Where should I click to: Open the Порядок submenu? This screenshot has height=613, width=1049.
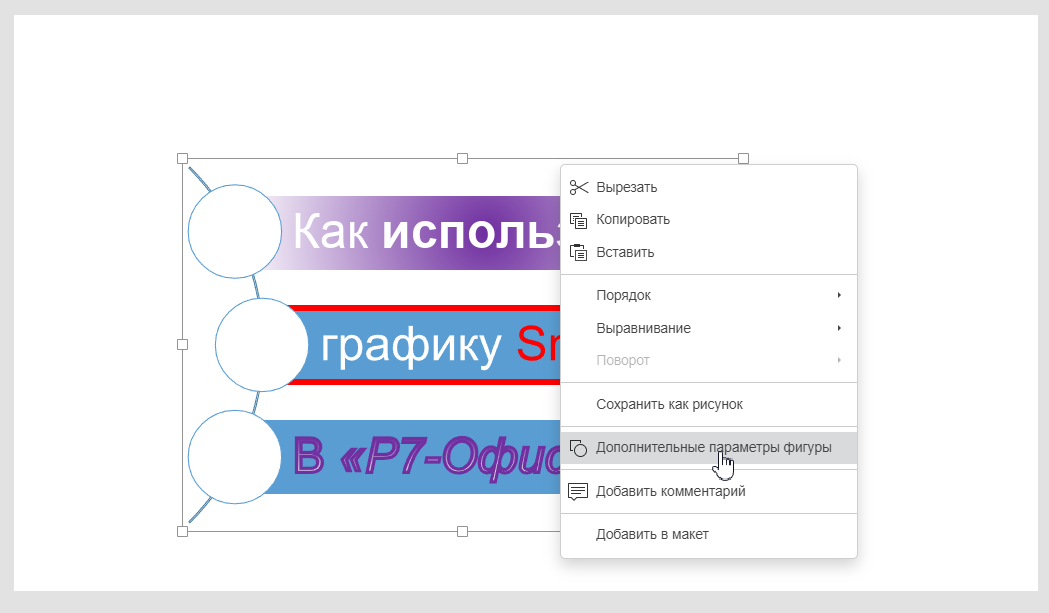(708, 295)
